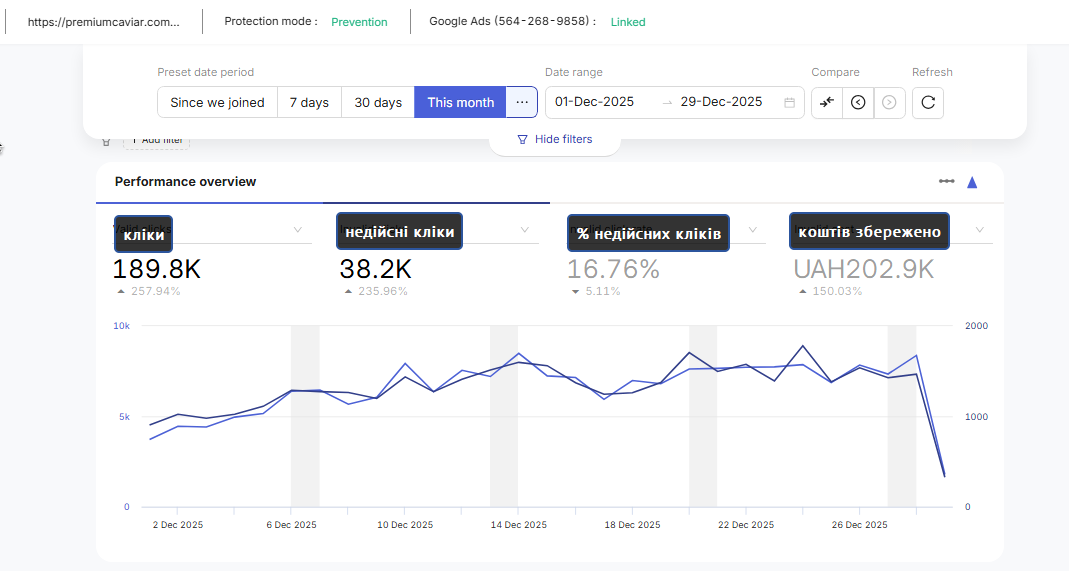Click the compare collapse arrows icon
Image resolution: width=1069 pixels, height=571 pixels.
(826, 102)
